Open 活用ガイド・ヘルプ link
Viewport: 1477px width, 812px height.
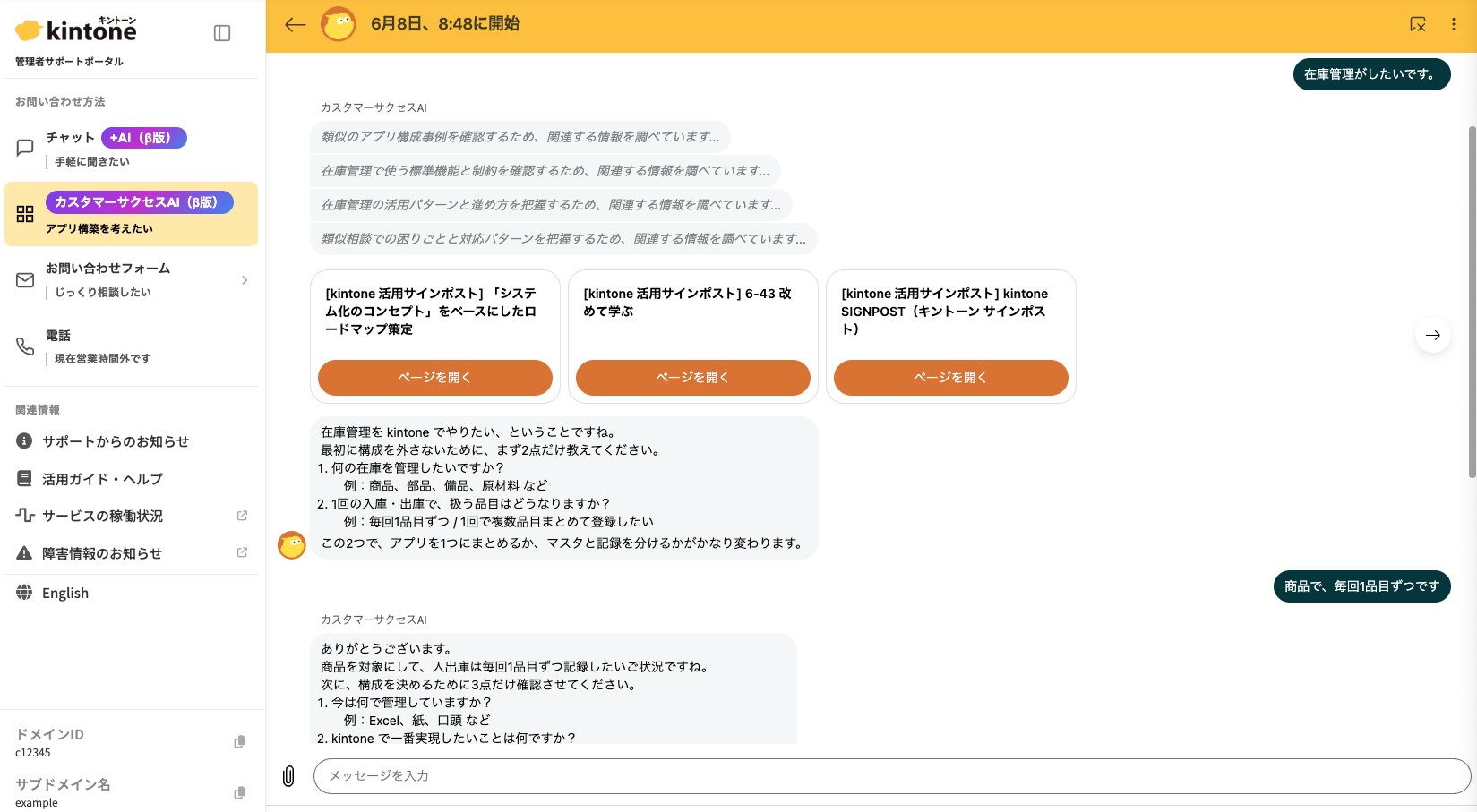(102, 479)
